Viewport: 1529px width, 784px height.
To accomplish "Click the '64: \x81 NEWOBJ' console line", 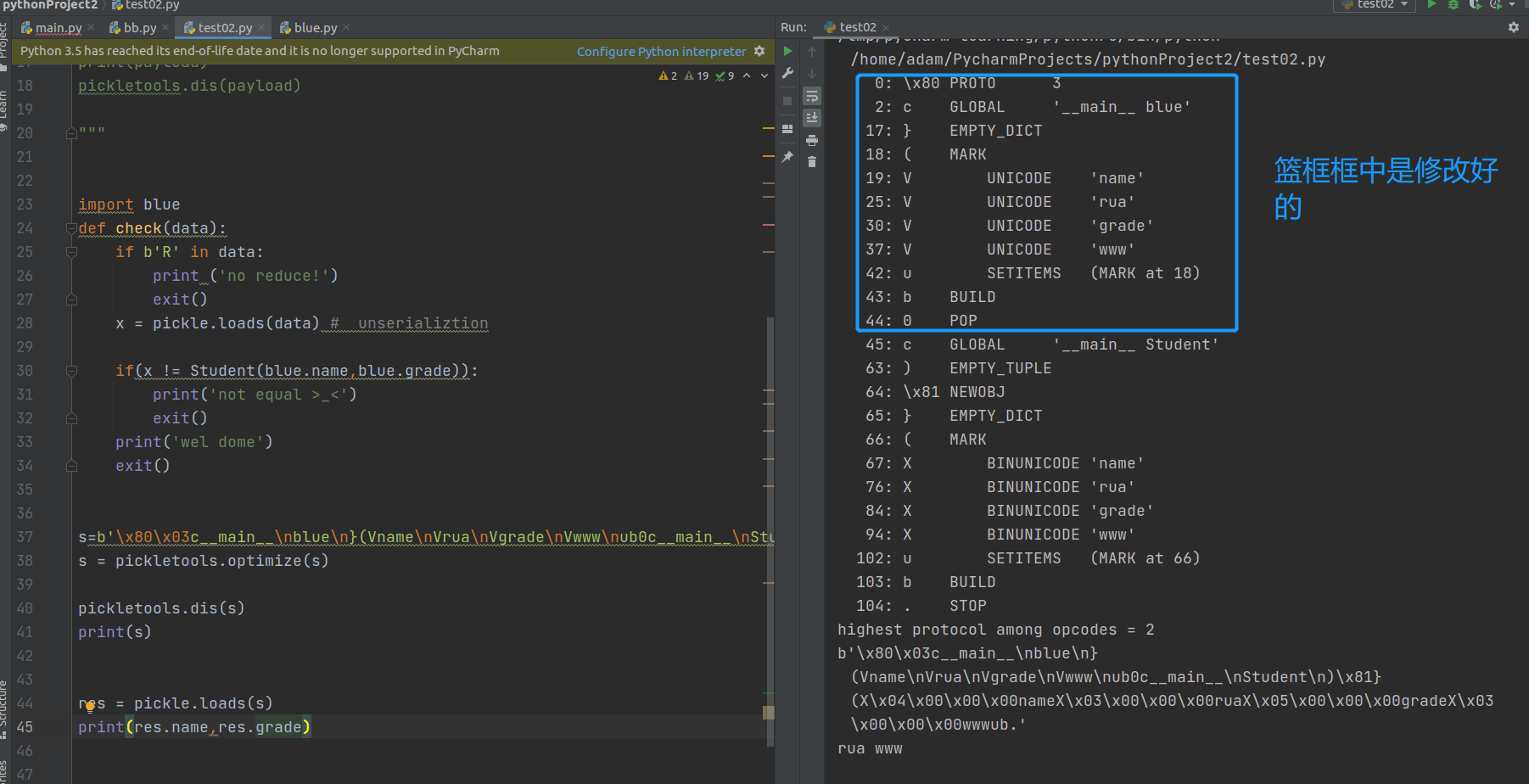I will coord(935,392).
